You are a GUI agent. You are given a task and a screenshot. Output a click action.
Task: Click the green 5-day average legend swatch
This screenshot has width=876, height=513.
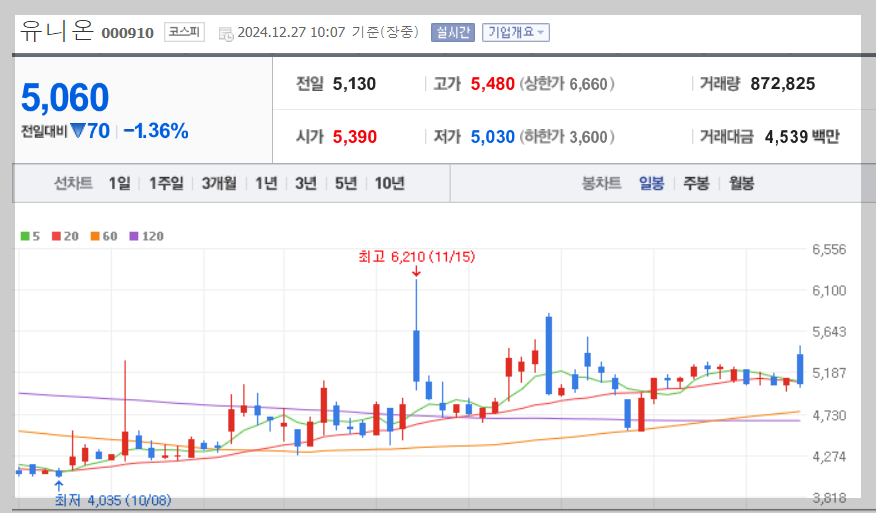pos(25,236)
